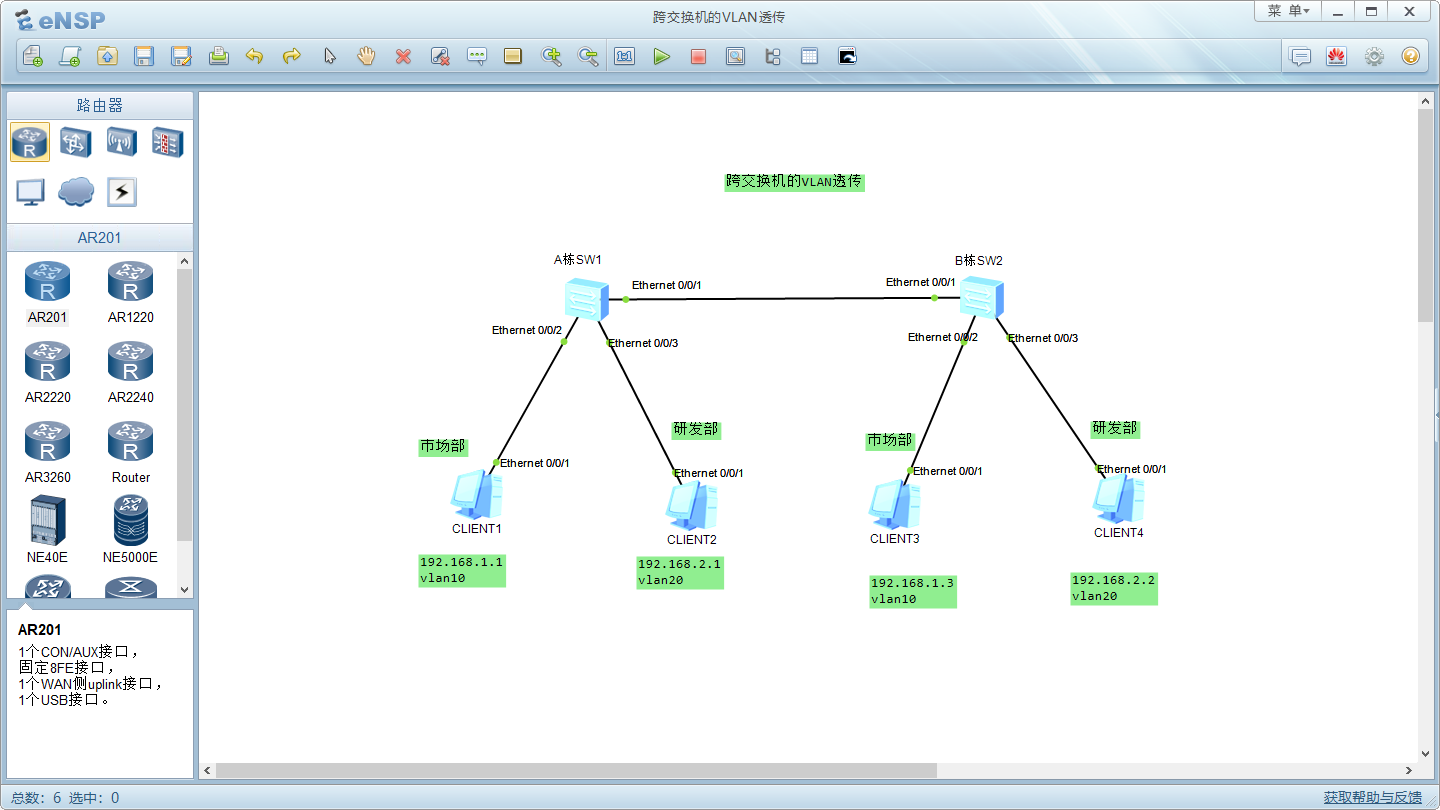Click the red X delete tool
This screenshot has height=810, width=1440.
[403, 57]
